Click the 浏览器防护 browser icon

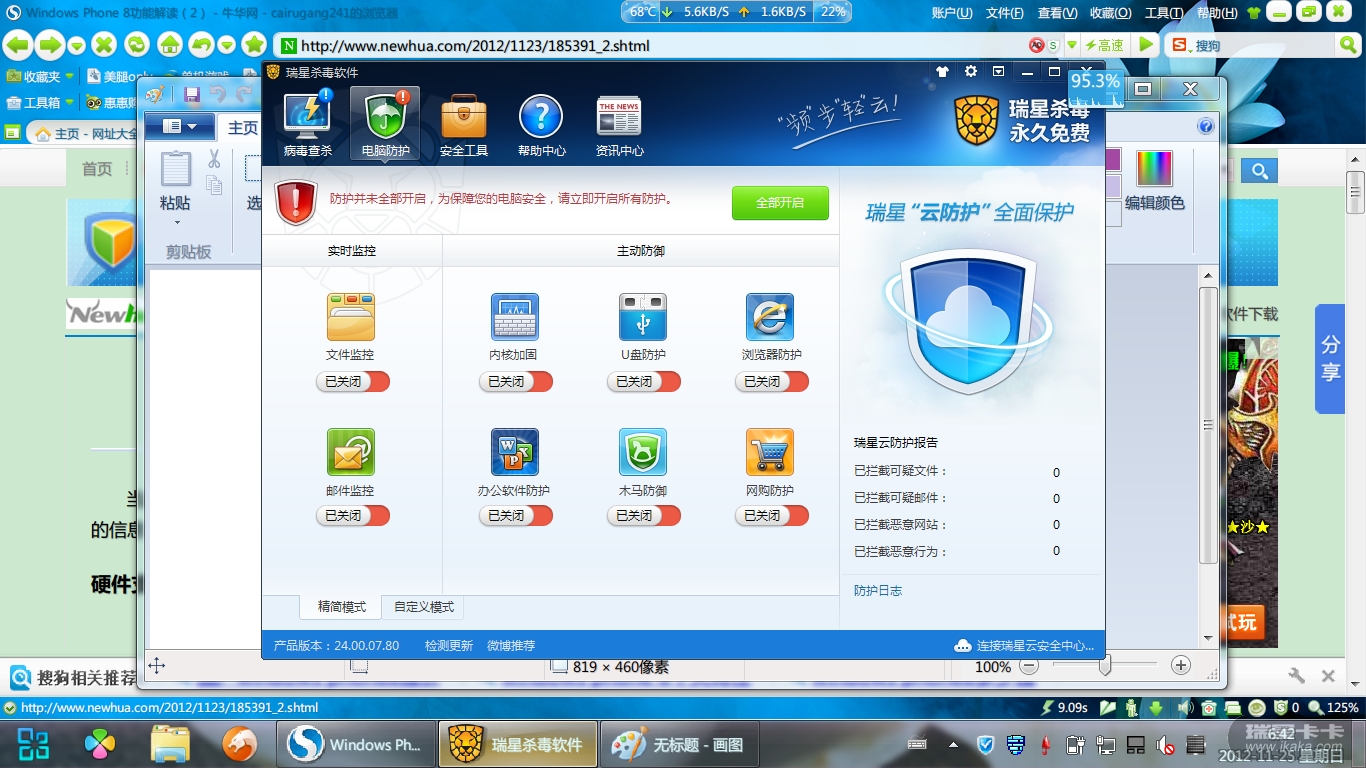pos(770,317)
